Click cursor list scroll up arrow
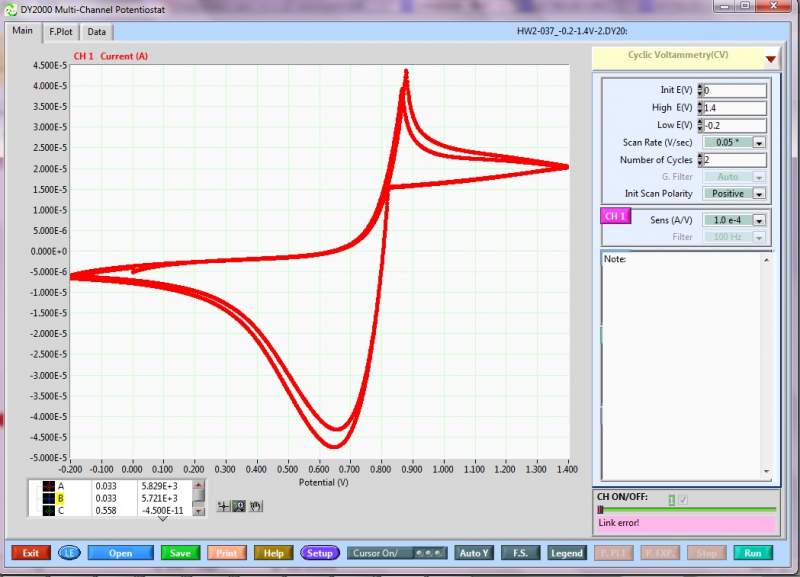 click(199, 485)
